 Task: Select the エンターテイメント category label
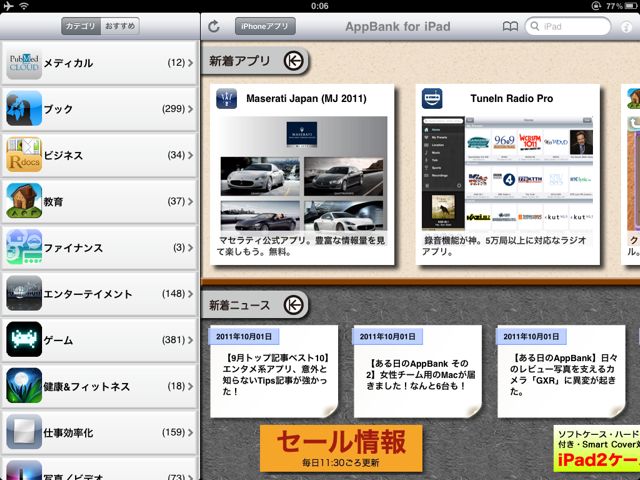pos(88,294)
